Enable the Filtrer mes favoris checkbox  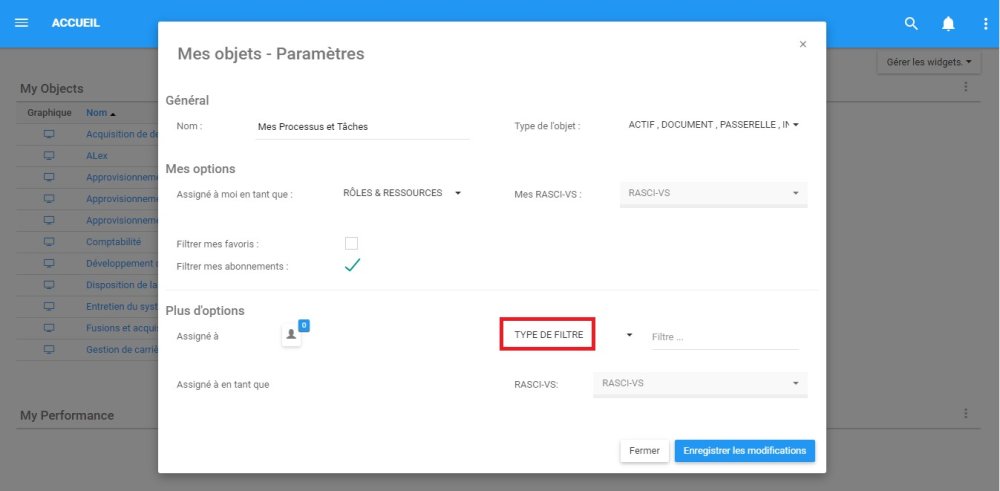coord(351,243)
